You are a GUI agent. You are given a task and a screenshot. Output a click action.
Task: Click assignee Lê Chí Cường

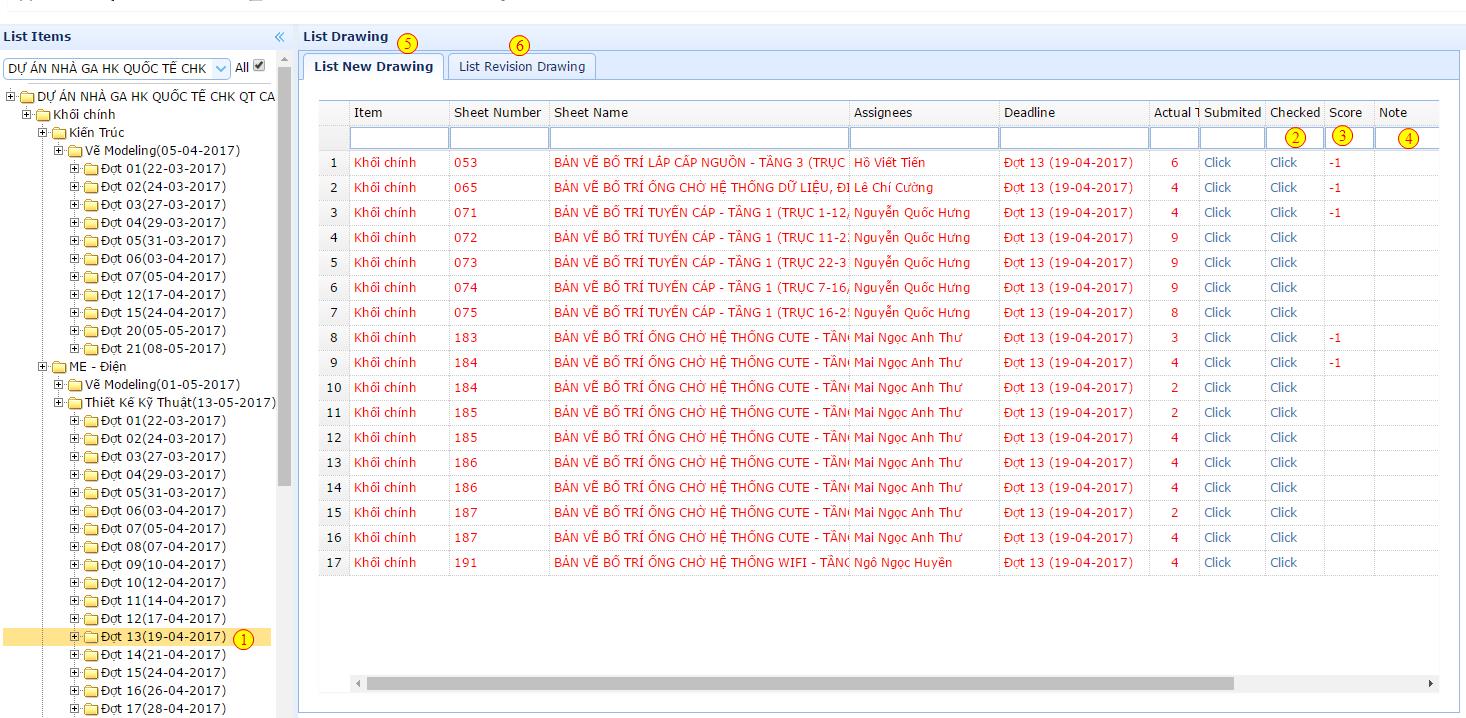[x=893, y=188]
